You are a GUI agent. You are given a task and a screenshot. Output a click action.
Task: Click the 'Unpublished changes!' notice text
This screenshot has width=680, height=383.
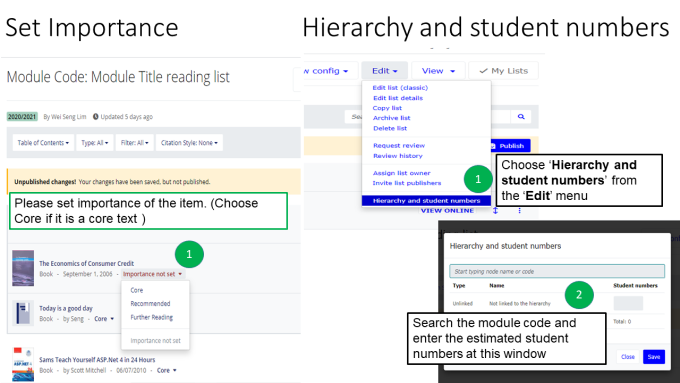coord(45,182)
